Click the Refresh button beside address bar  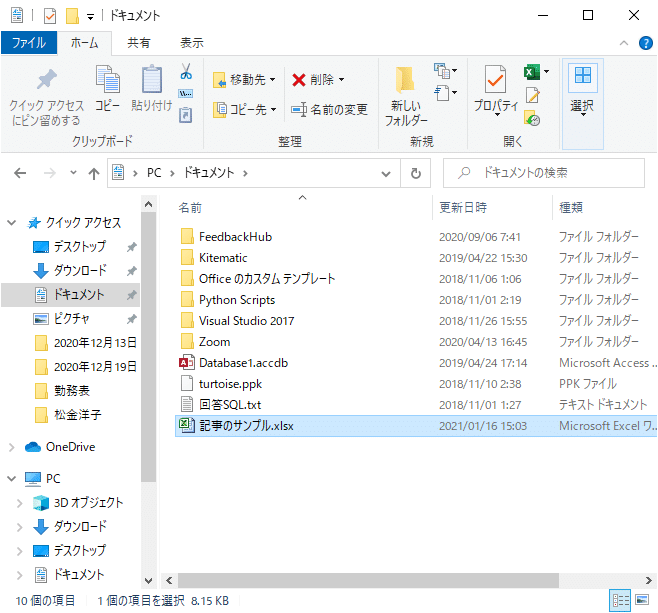point(415,173)
